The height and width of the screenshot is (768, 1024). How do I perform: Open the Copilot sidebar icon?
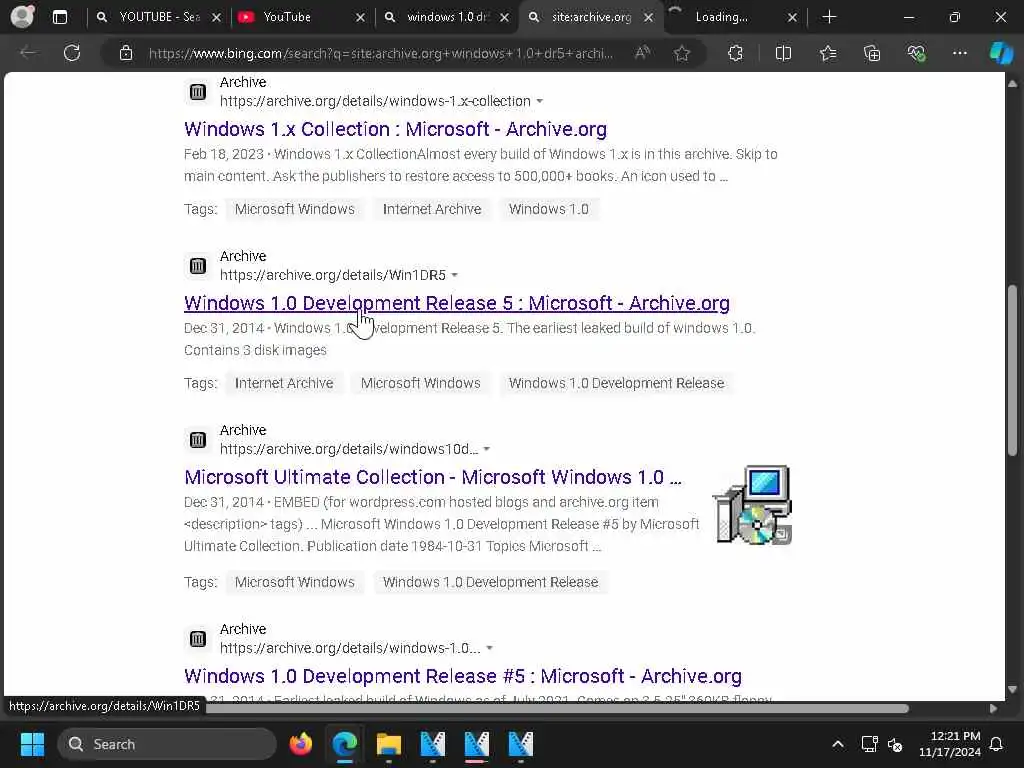click(1000, 53)
